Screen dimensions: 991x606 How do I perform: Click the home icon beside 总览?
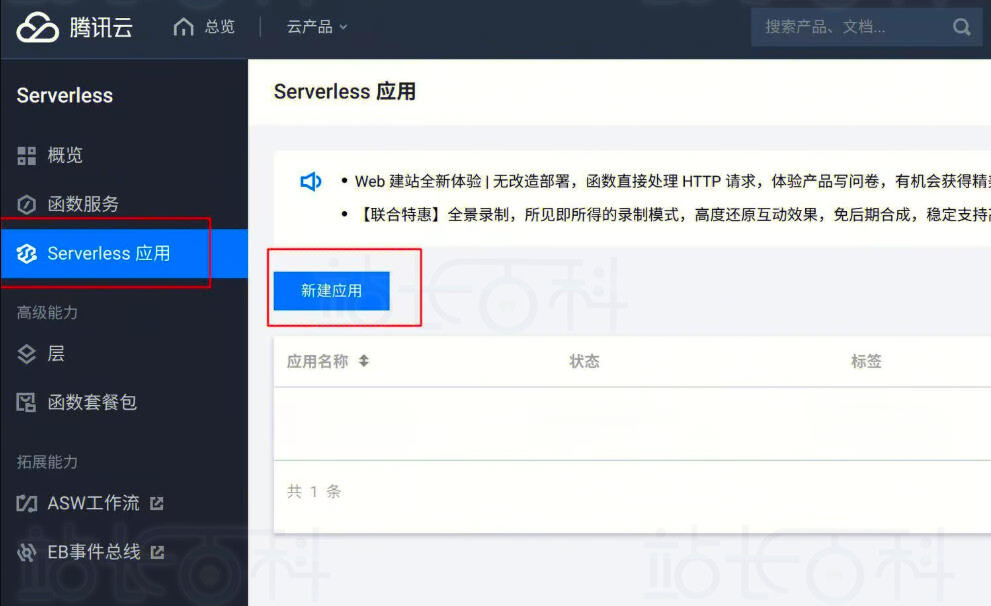(x=183, y=27)
